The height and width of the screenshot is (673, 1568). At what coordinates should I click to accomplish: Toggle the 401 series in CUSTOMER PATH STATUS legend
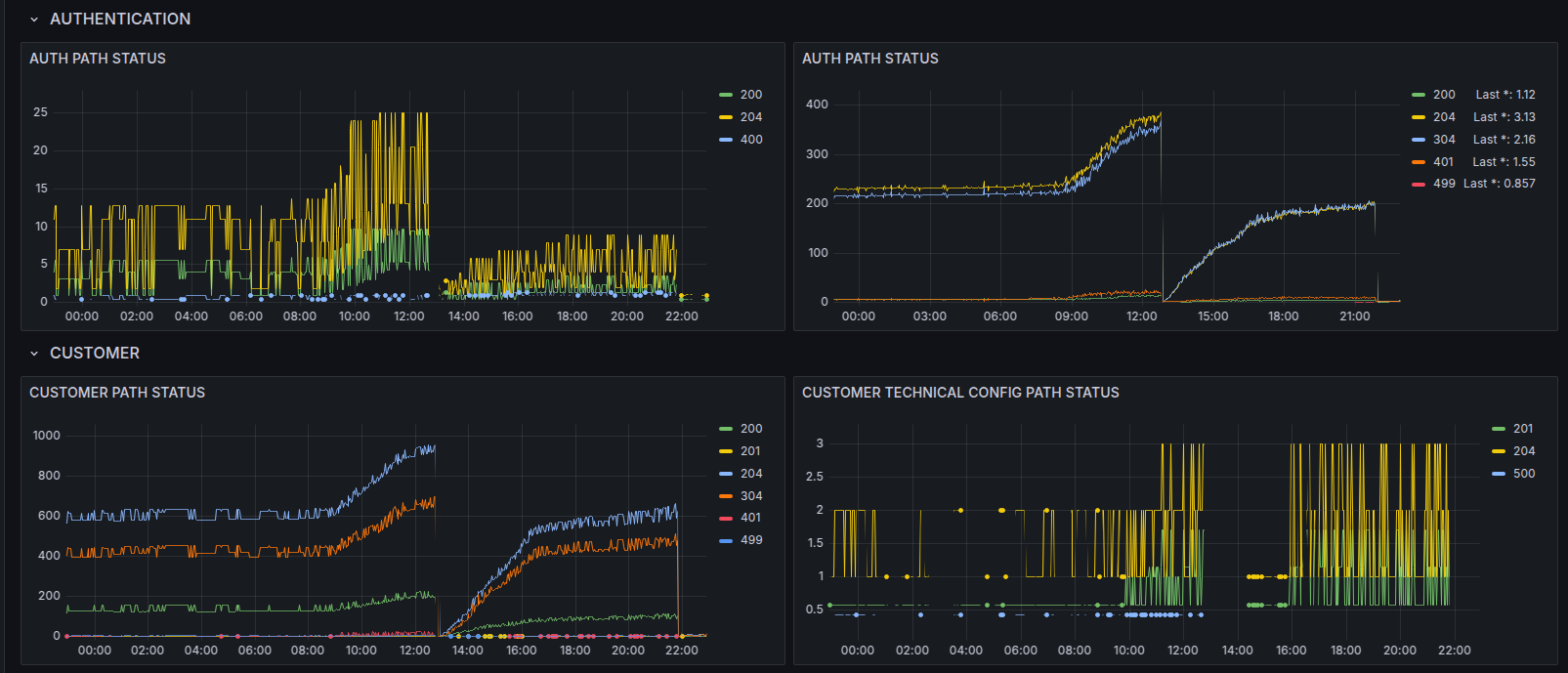point(750,518)
